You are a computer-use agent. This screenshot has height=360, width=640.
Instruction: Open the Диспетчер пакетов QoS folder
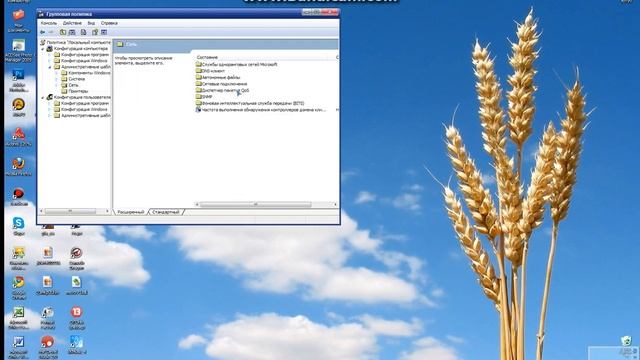click(222, 91)
